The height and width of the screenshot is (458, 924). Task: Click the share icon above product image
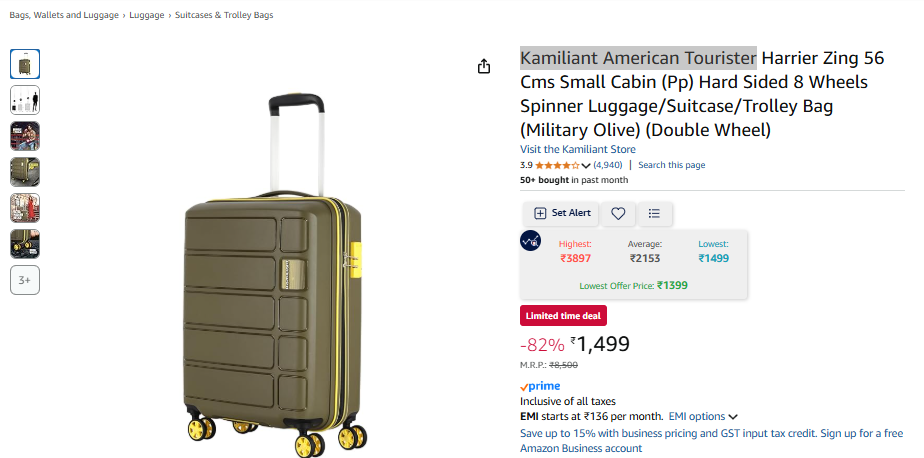pos(484,66)
